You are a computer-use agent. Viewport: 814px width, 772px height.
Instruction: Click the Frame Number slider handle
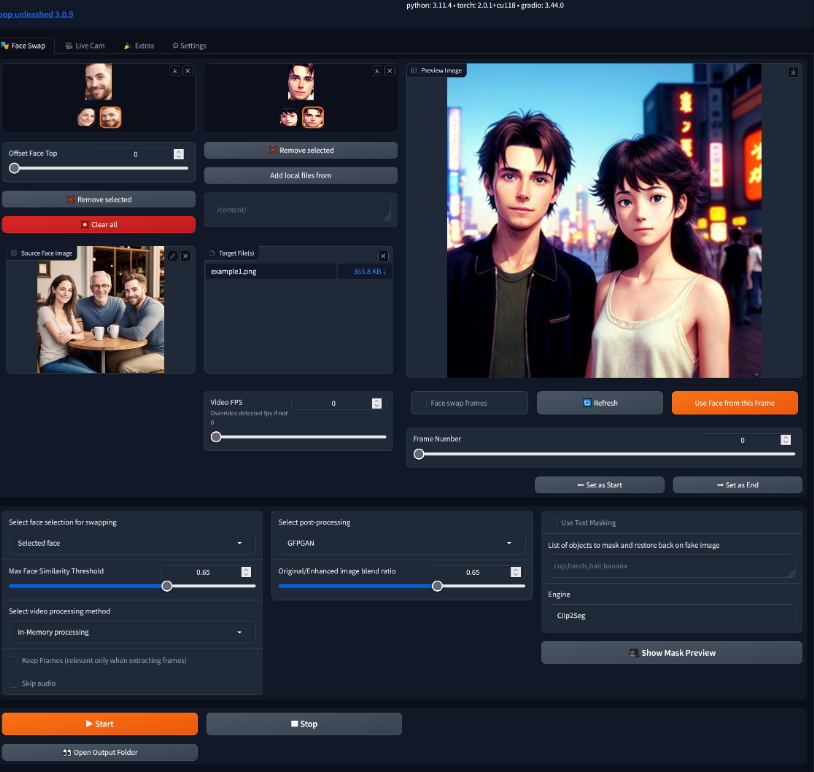click(x=419, y=454)
